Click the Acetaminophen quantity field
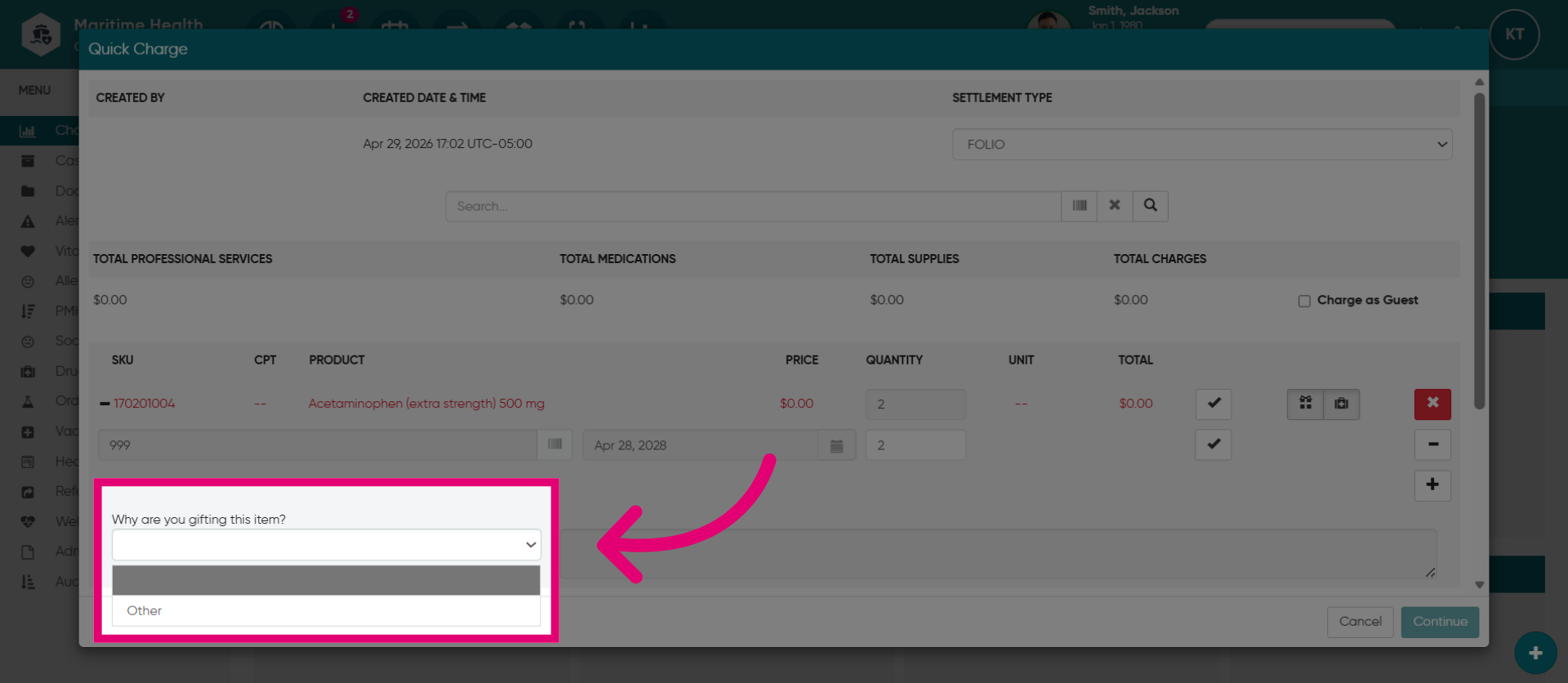Screen dimensions: 1568x683 pos(915,404)
